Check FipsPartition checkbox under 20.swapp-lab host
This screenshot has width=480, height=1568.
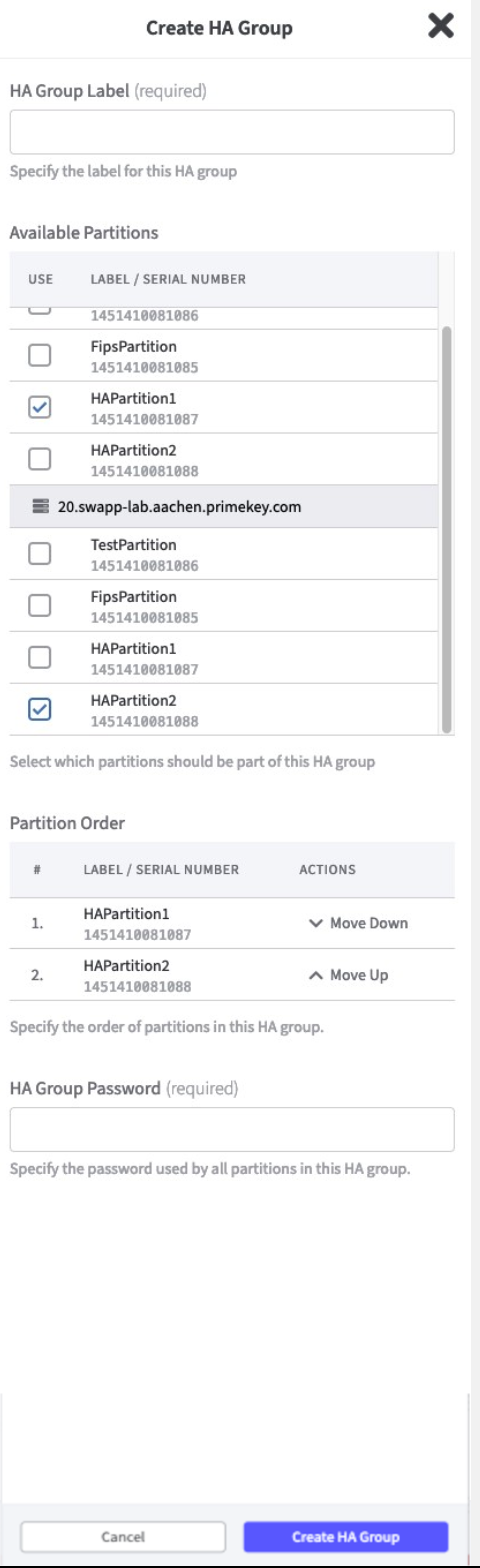(x=39, y=606)
